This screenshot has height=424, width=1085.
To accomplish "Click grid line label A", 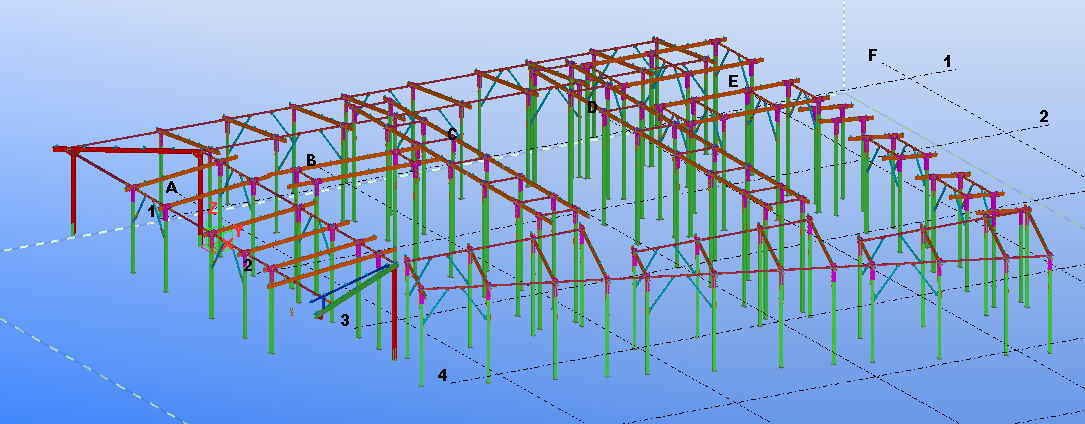I will coord(171,187).
